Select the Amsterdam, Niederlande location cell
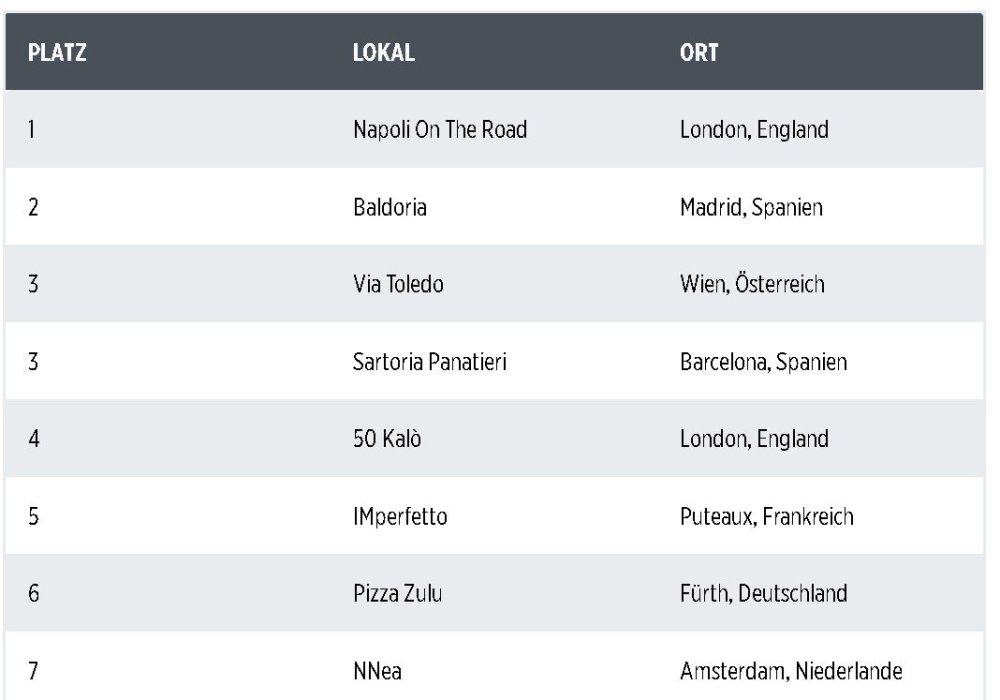Viewport: 1000px width, 700px height. pos(791,670)
